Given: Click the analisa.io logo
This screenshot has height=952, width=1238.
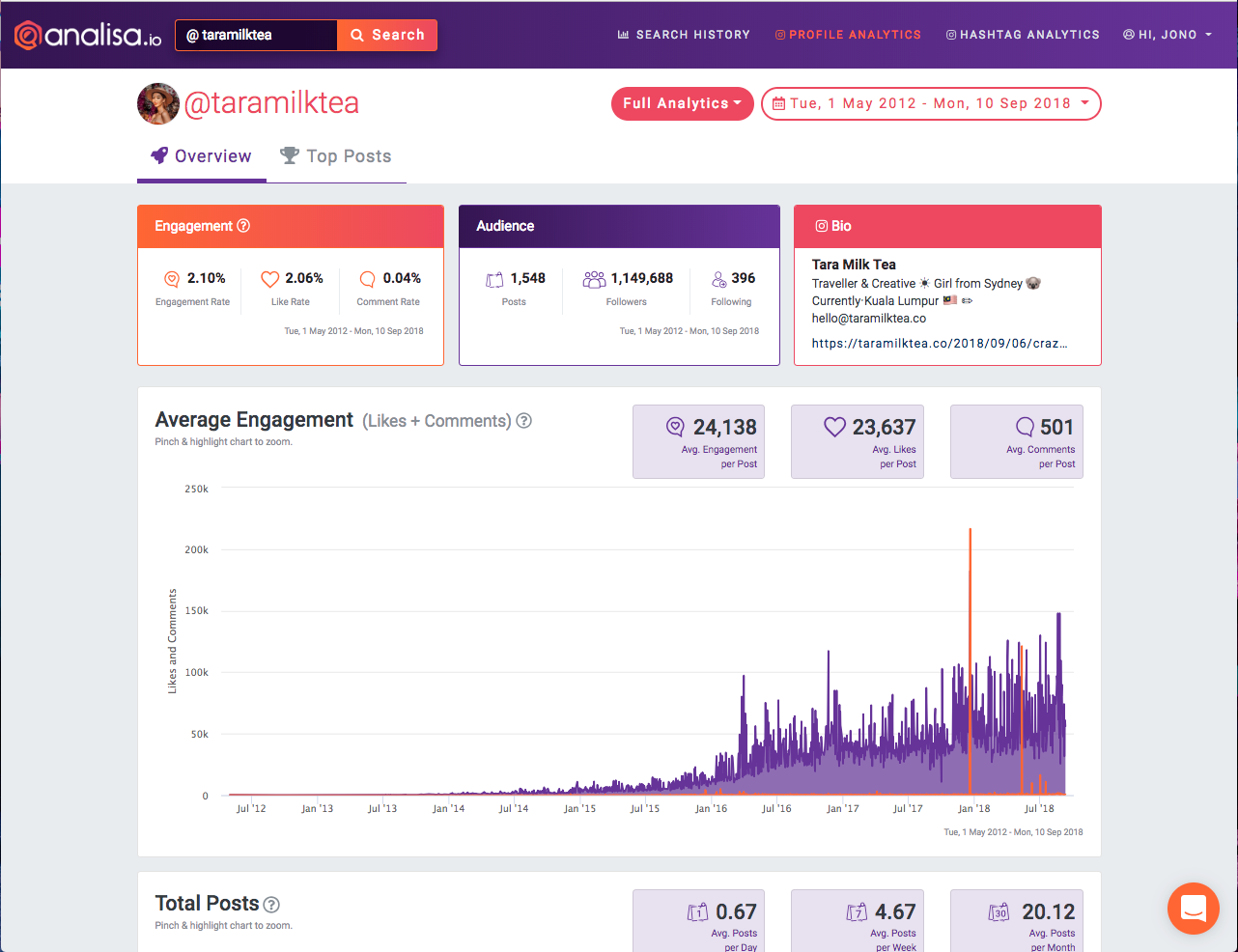Looking at the screenshot, I should [x=88, y=35].
